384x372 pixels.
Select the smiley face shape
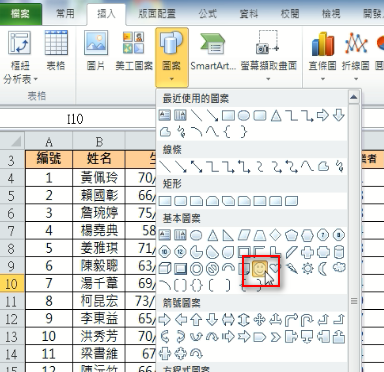(259, 268)
